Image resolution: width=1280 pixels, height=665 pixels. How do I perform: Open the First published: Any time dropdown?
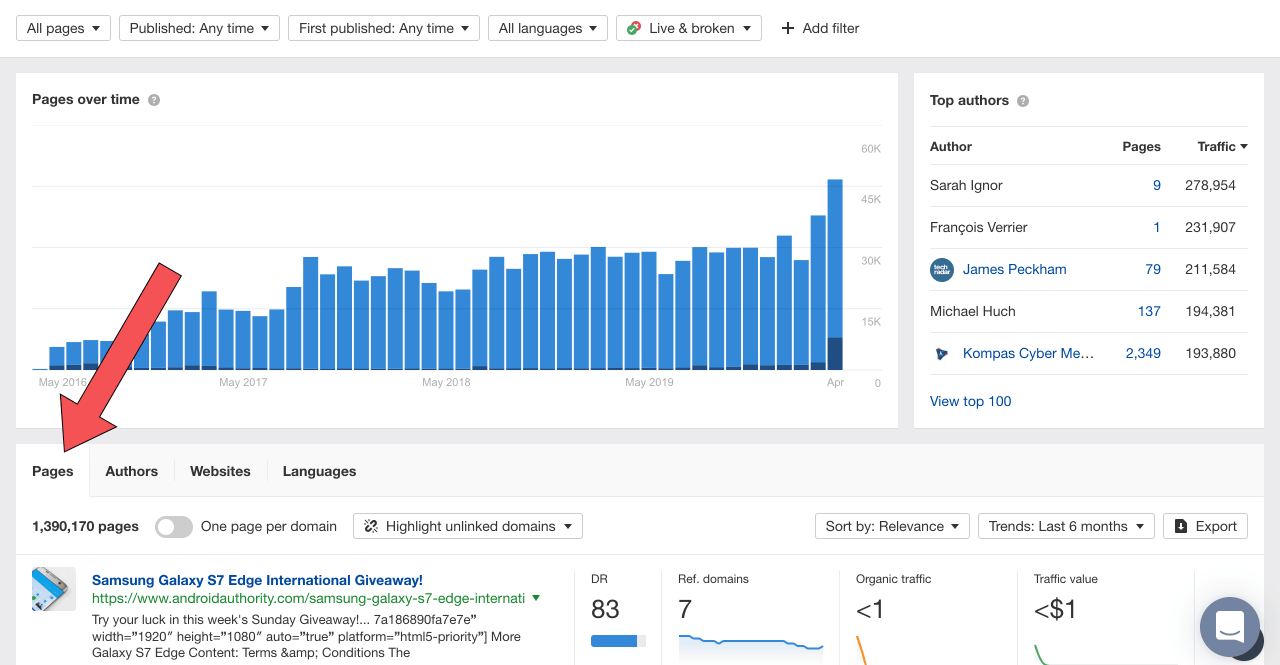[x=384, y=28]
